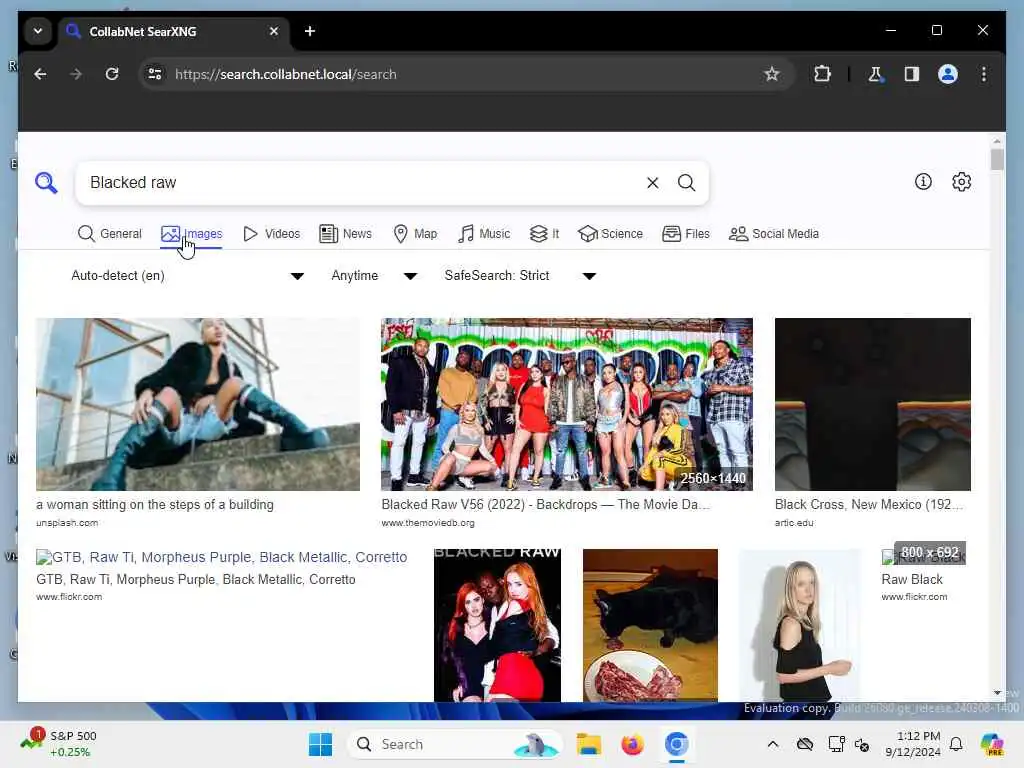Open the SafeSearch: Strict dropdown
The image size is (1024, 768).
coord(520,276)
